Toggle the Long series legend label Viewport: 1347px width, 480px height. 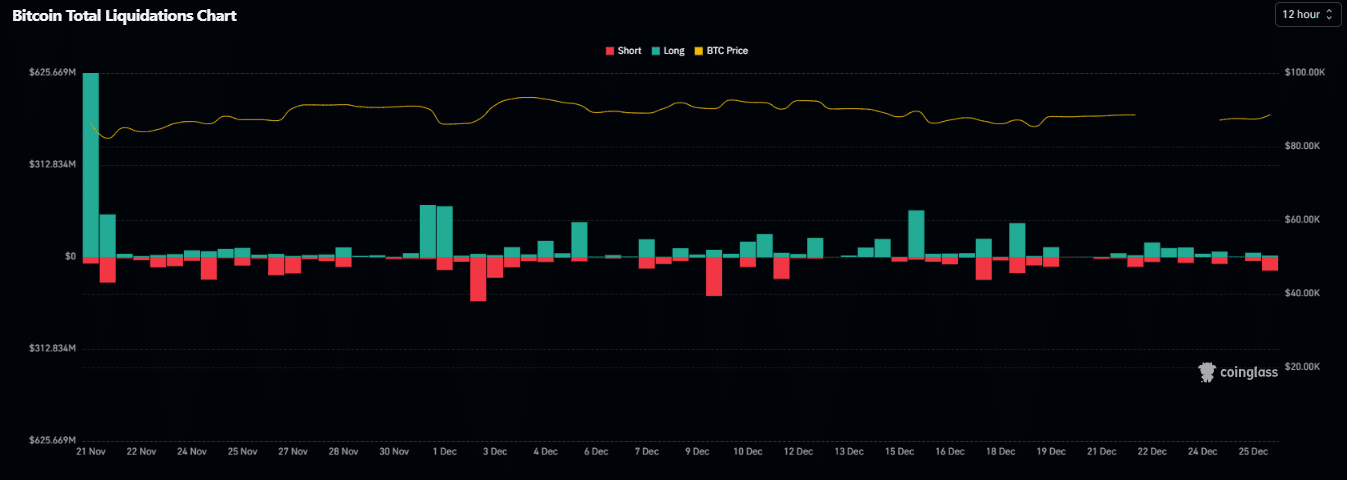coord(674,50)
